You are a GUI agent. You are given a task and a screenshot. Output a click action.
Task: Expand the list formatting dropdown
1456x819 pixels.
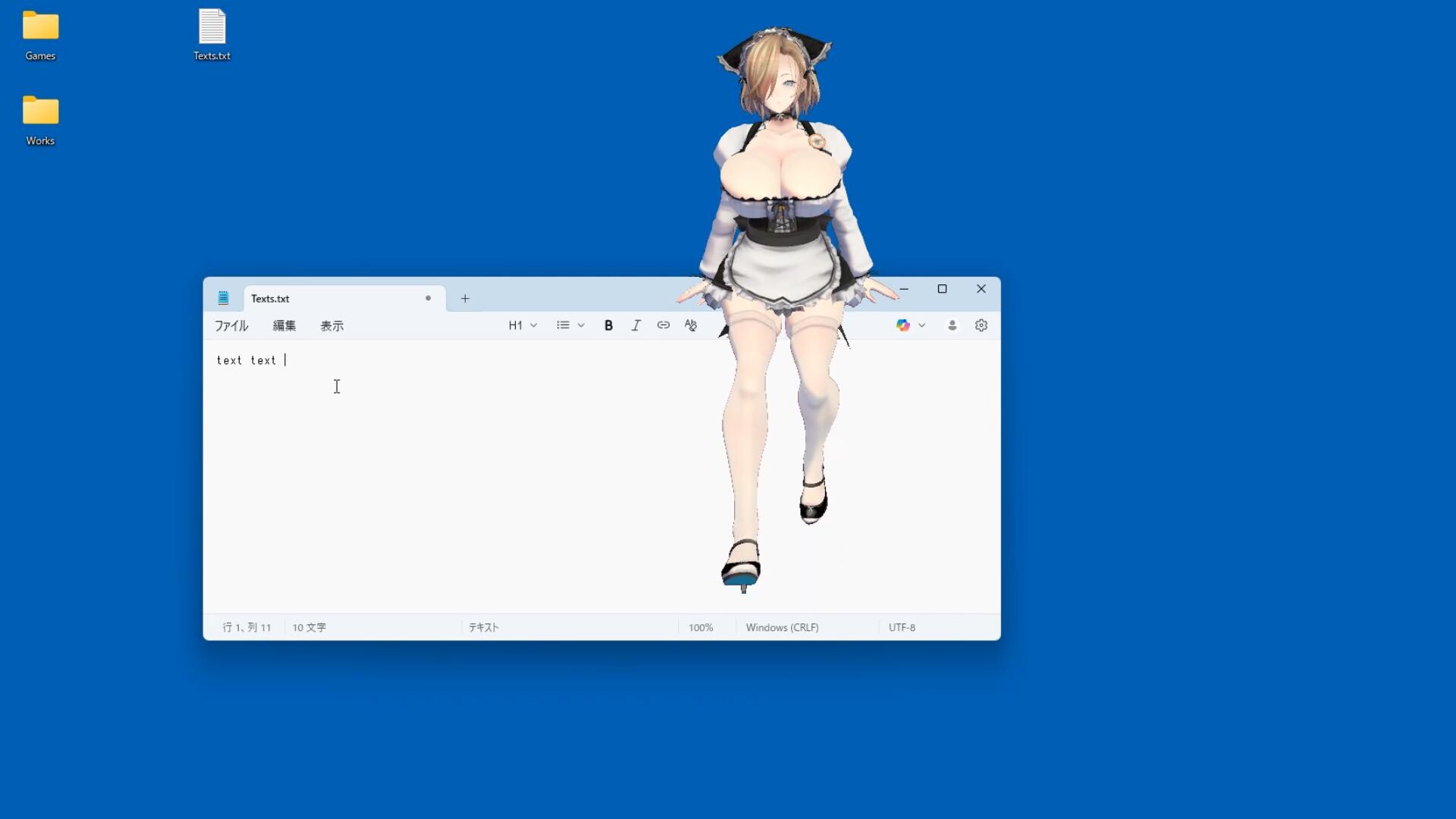pyautogui.click(x=570, y=325)
